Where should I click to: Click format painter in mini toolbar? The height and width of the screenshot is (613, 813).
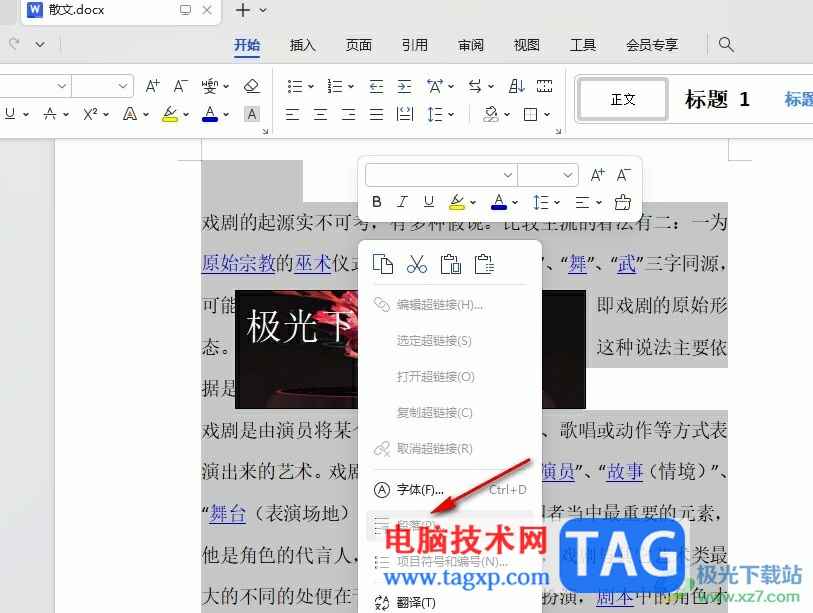[622, 202]
